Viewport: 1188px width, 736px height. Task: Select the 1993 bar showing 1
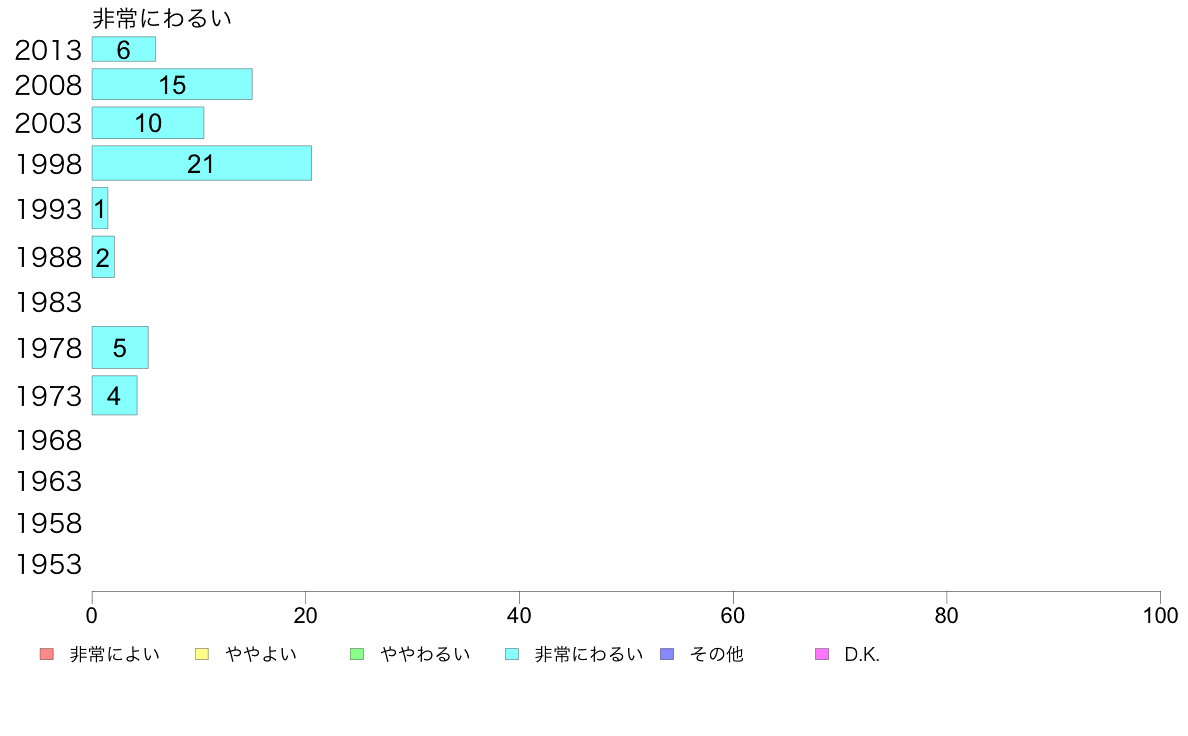(x=100, y=208)
